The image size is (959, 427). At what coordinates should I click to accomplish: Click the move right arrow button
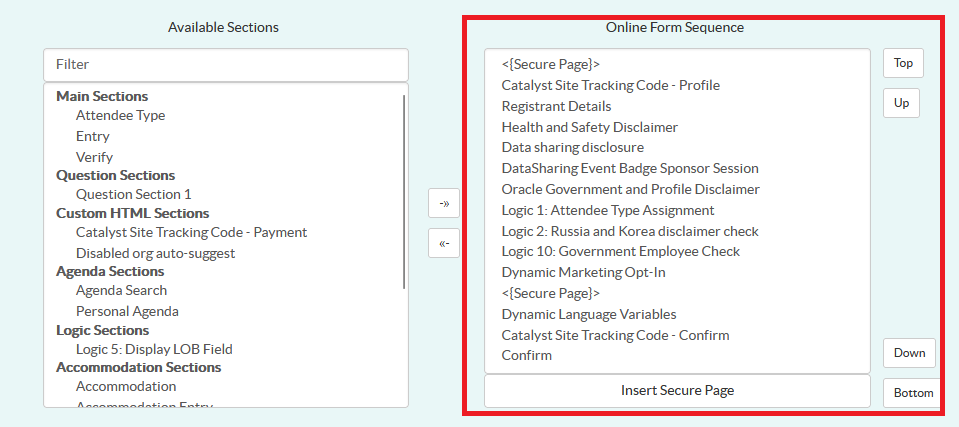pos(443,202)
